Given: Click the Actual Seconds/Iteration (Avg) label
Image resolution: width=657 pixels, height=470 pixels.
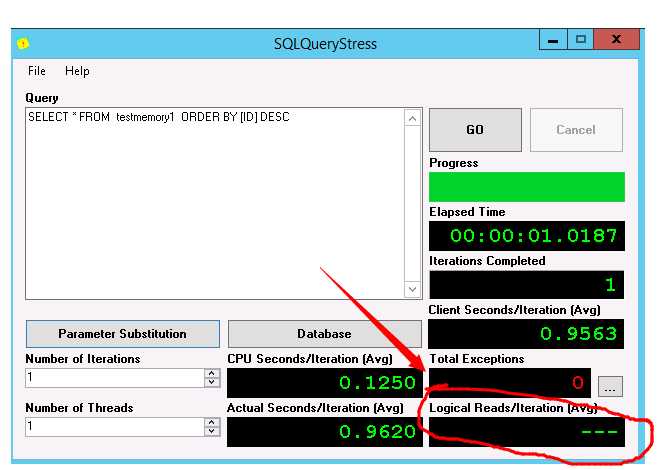Looking at the screenshot, I should point(316,408).
